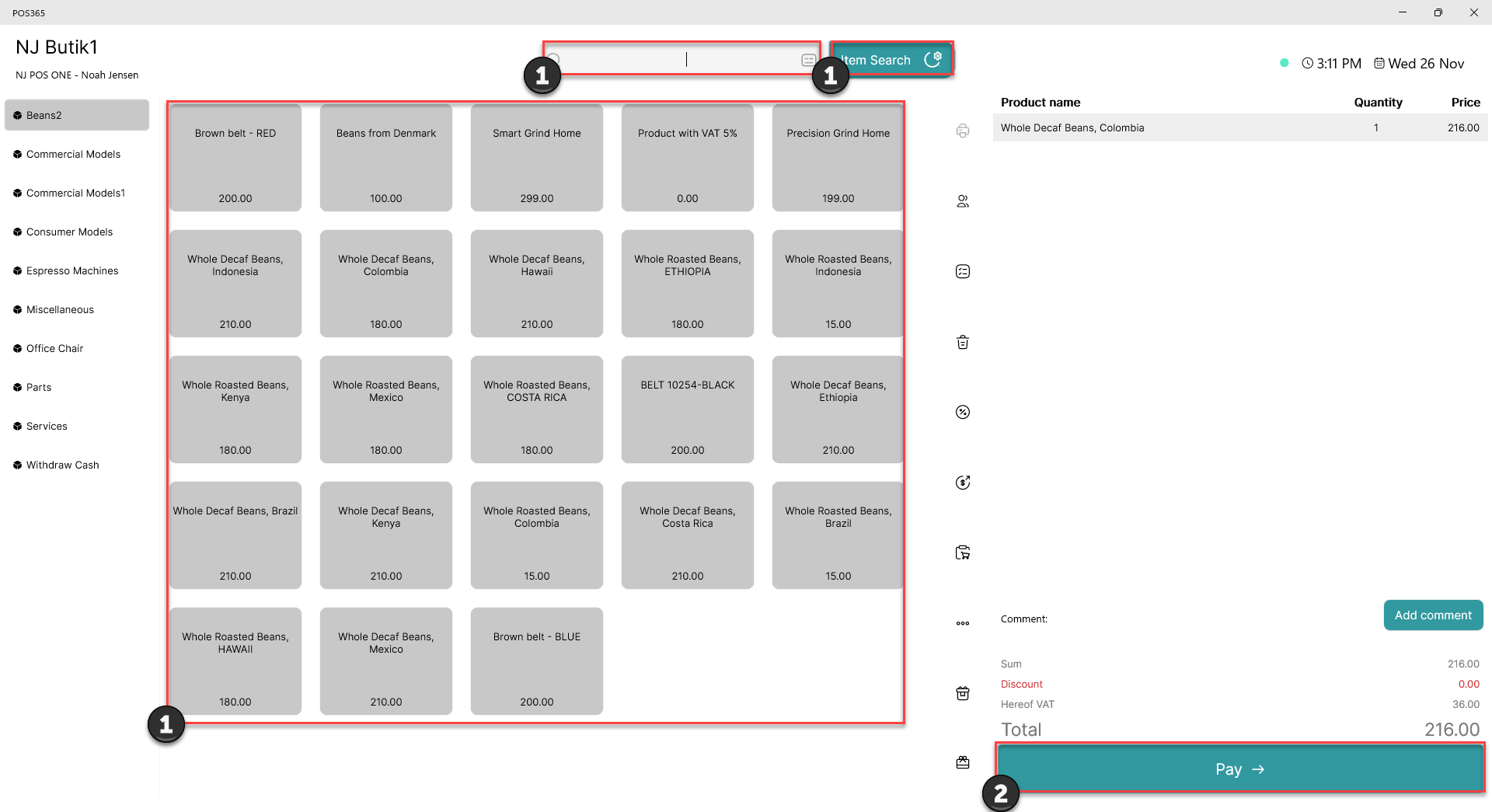Open the Commercial Models category
The width and height of the screenshot is (1492, 812).
point(77,154)
